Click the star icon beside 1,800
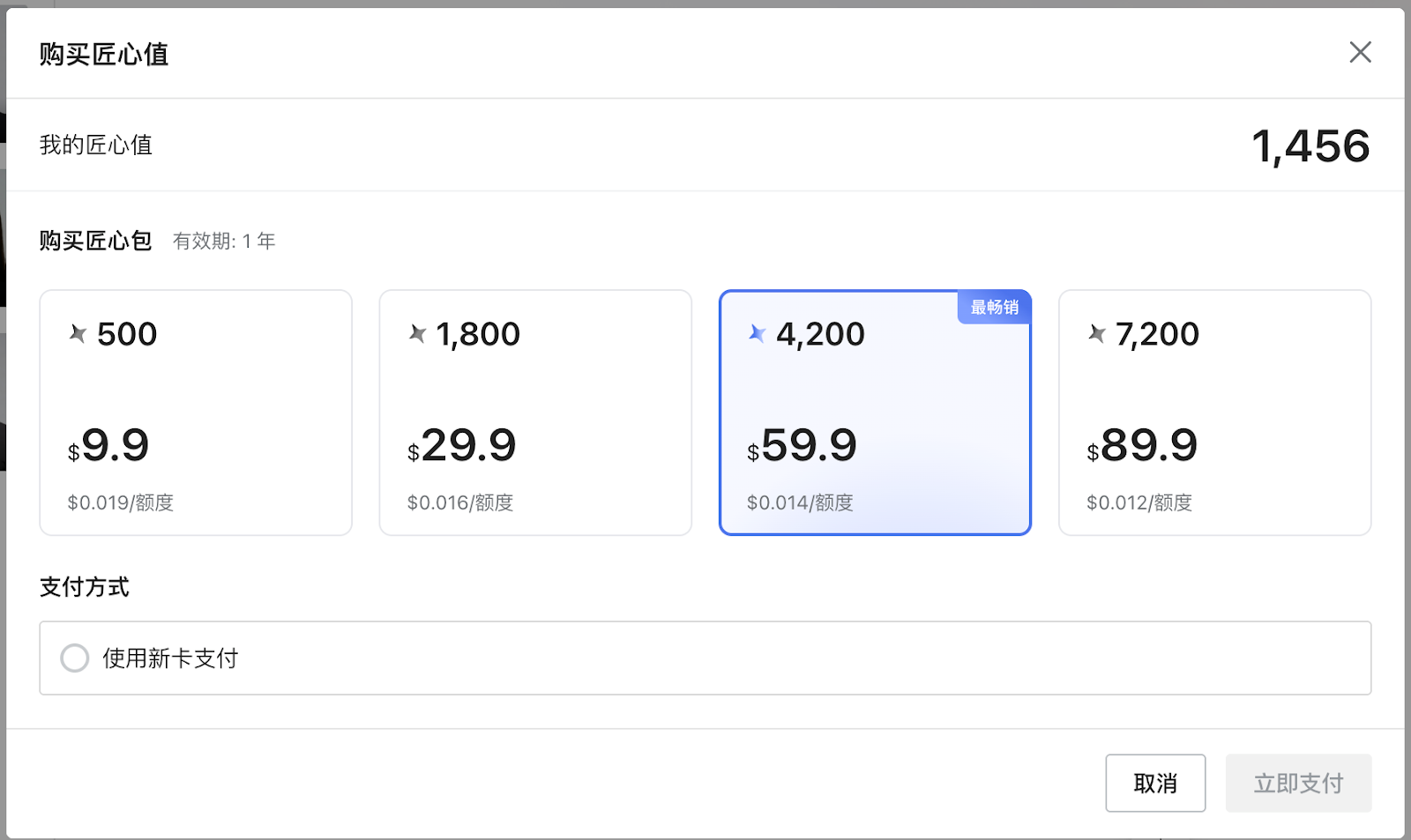 click(418, 333)
